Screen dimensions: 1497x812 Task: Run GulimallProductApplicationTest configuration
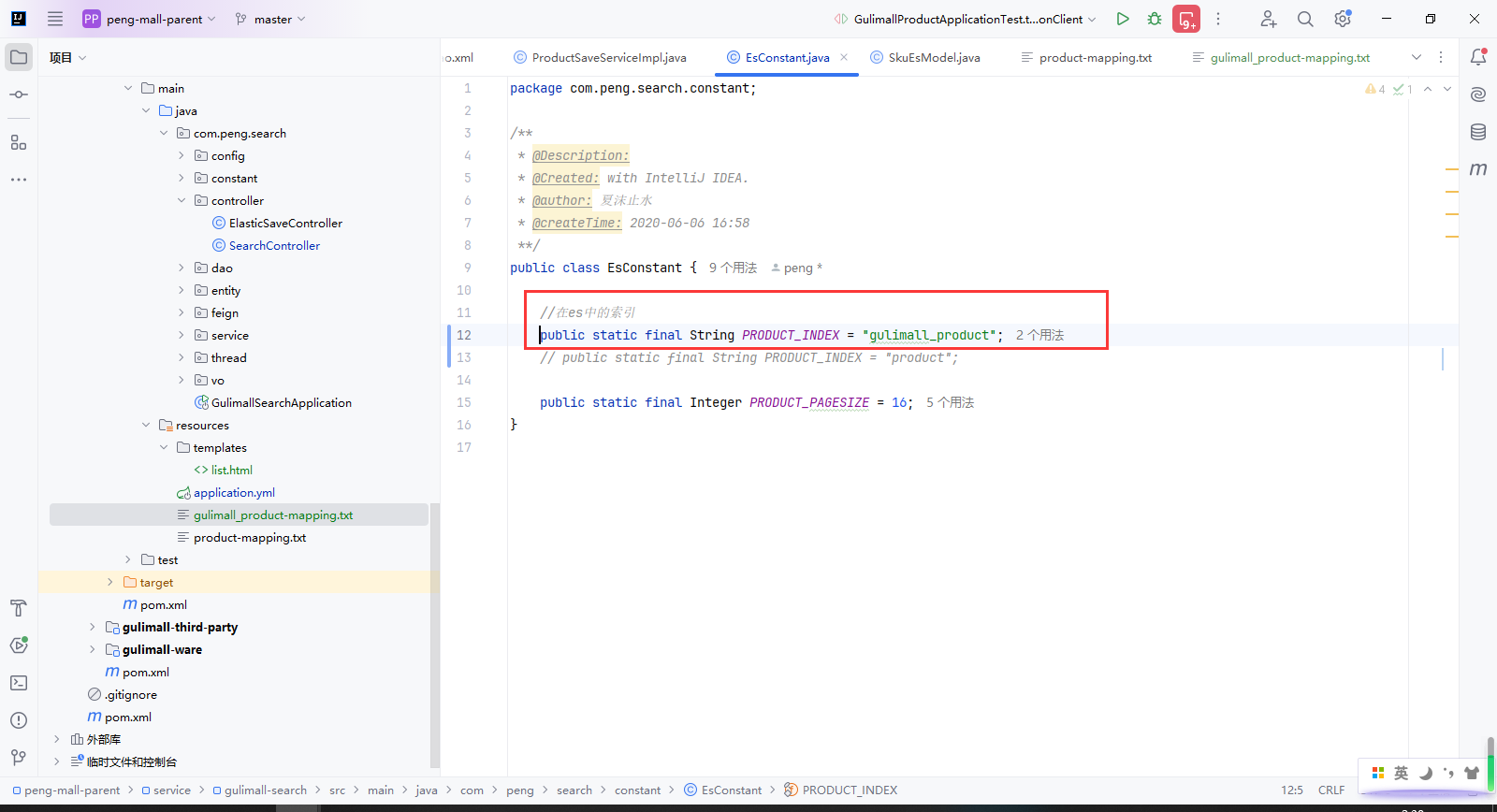point(1123,19)
